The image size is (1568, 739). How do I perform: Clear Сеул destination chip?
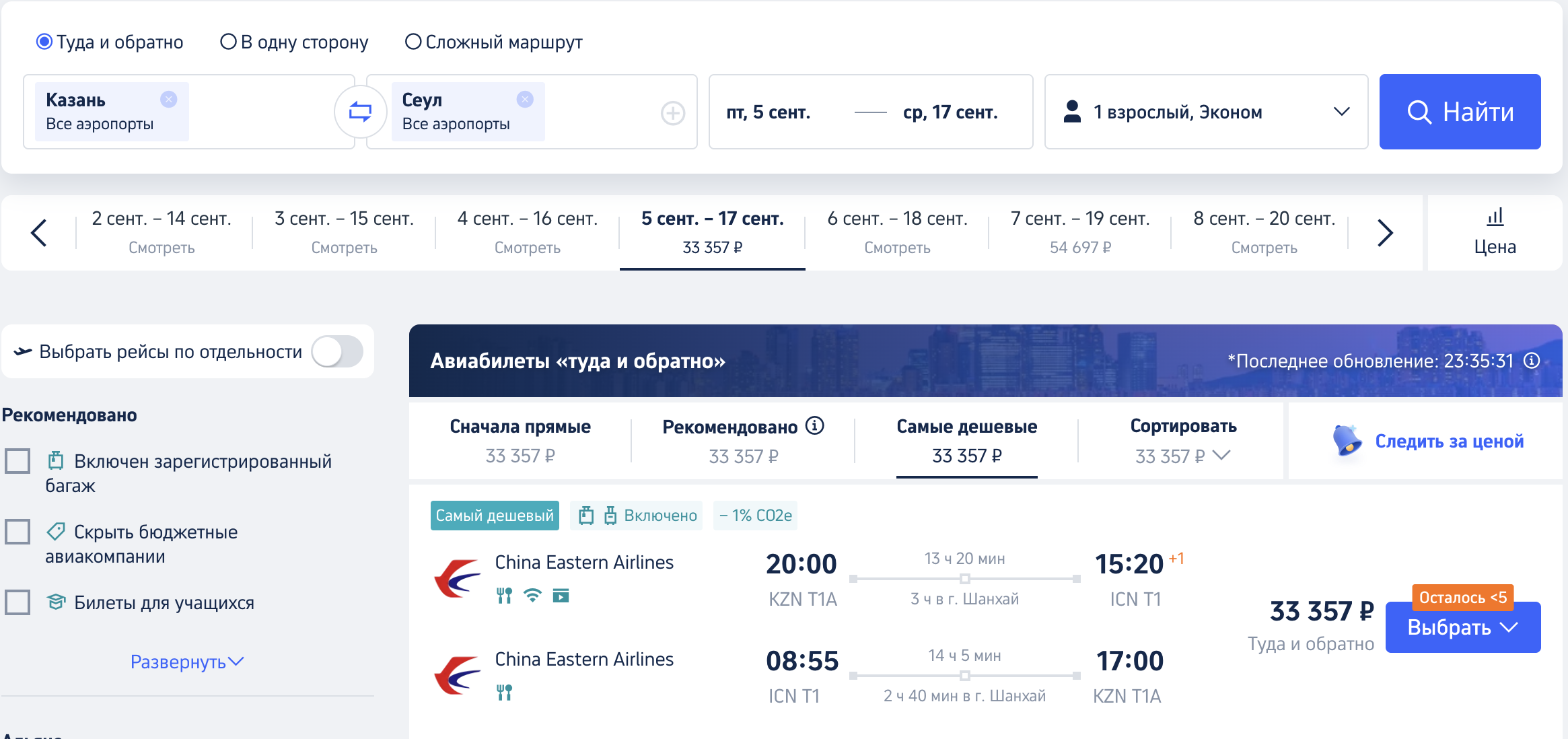click(x=525, y=100)
